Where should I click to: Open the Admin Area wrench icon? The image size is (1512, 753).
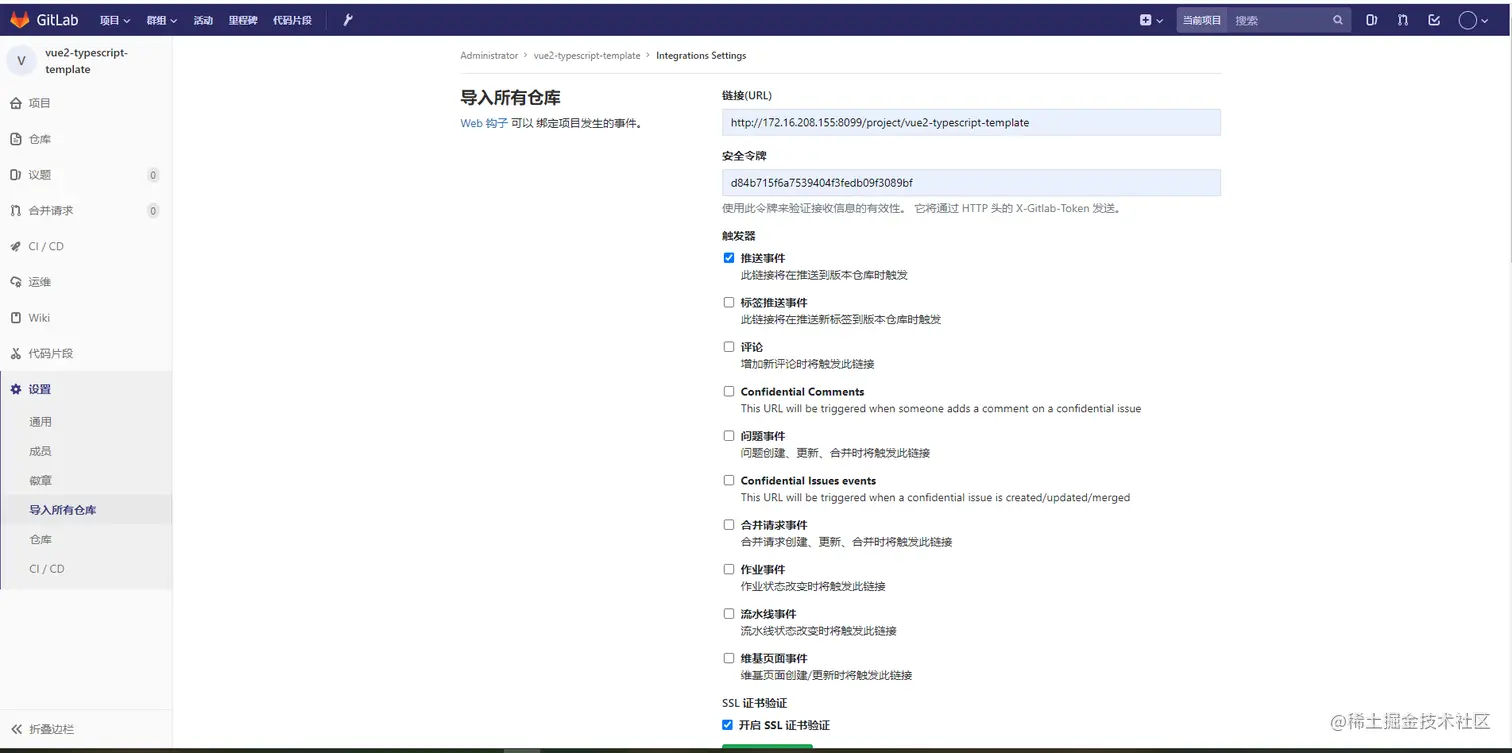click(x=347, y=19)
